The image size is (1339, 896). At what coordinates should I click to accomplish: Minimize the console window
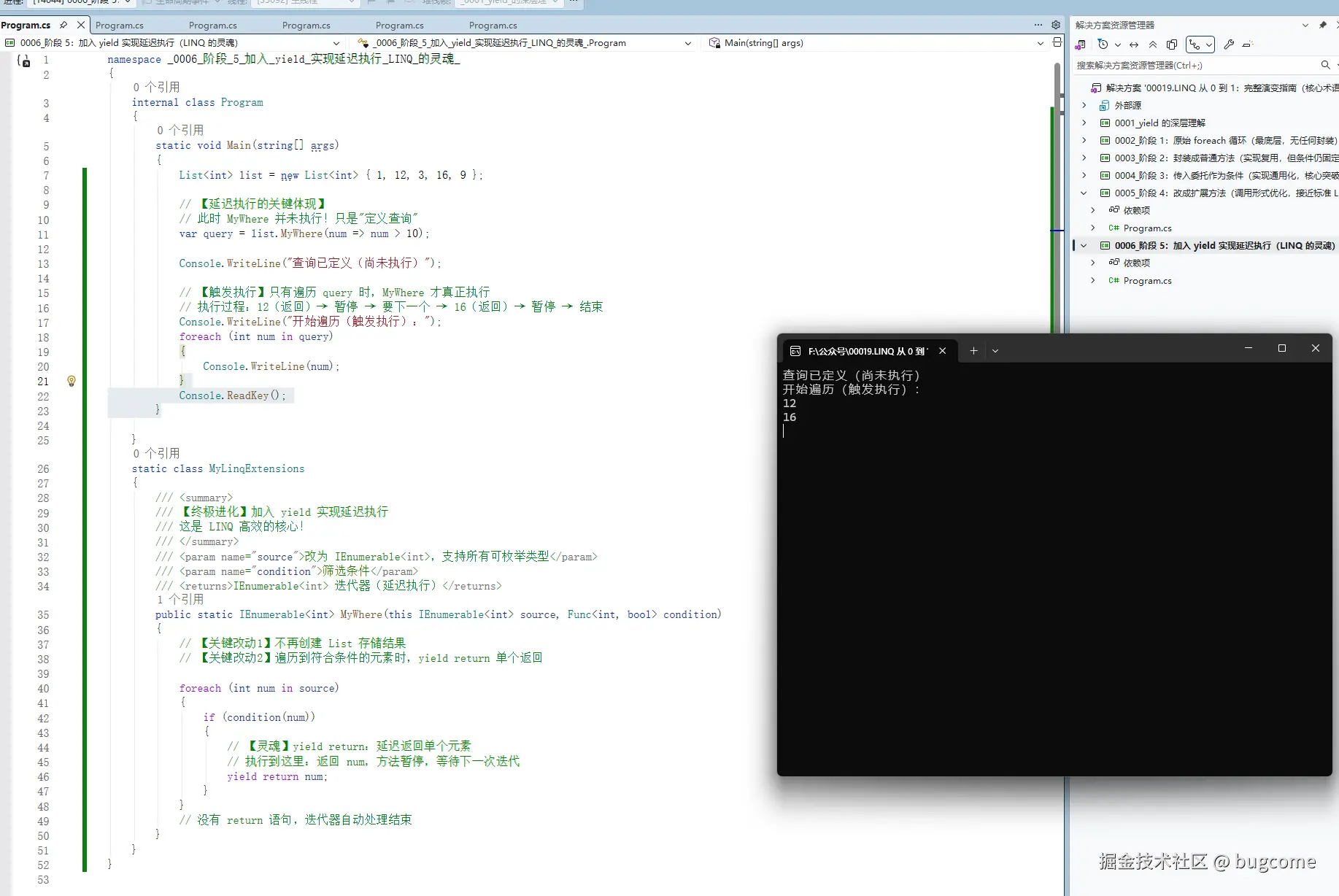coord(1249,349)
